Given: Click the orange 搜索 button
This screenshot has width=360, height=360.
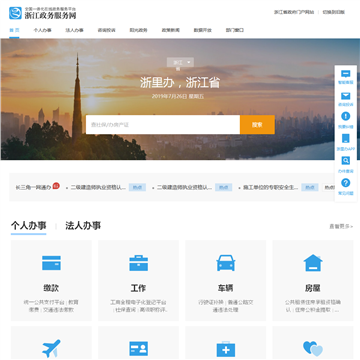Looking at the screenshot, I should [257, 125].
